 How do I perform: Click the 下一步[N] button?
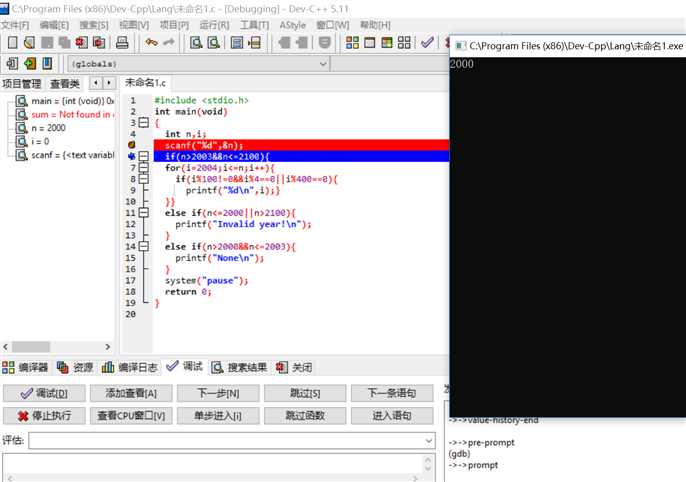pos(218,393)
